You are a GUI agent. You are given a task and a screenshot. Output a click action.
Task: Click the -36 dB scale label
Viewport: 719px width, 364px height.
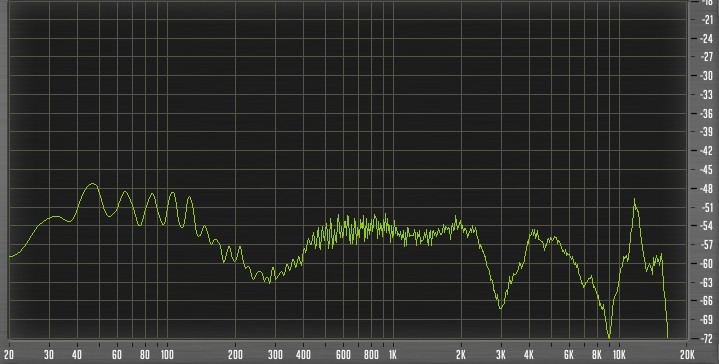(x=707, y=113)
